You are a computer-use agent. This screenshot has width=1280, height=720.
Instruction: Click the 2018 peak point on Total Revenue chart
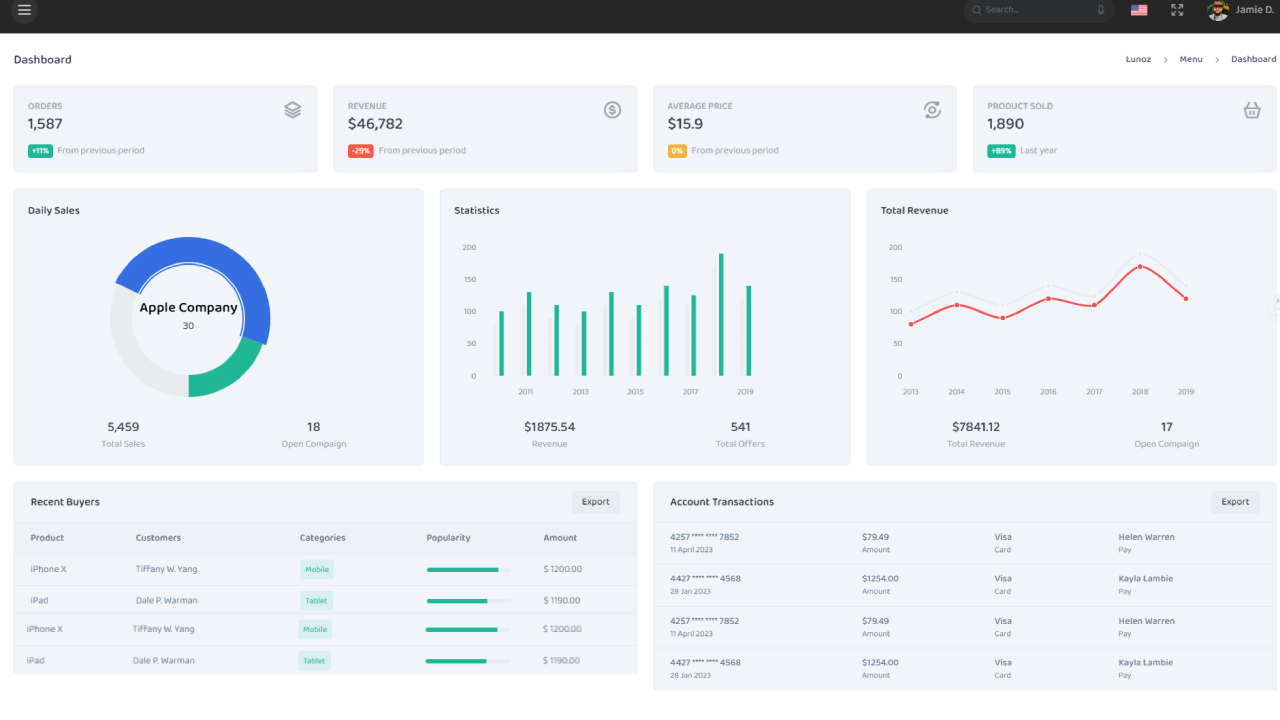point(1140,267)
